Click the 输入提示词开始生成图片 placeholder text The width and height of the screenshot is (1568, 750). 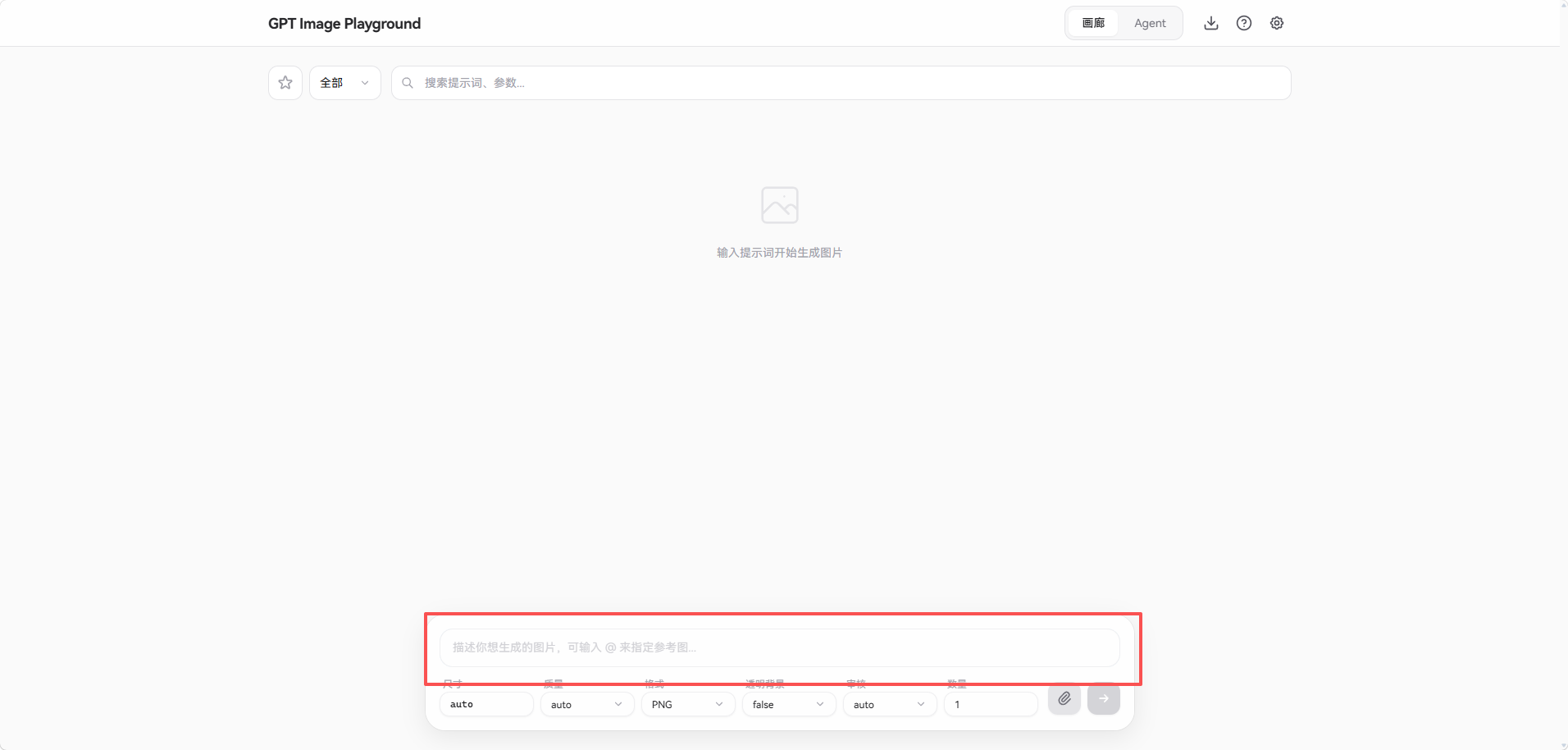(780, 253)
